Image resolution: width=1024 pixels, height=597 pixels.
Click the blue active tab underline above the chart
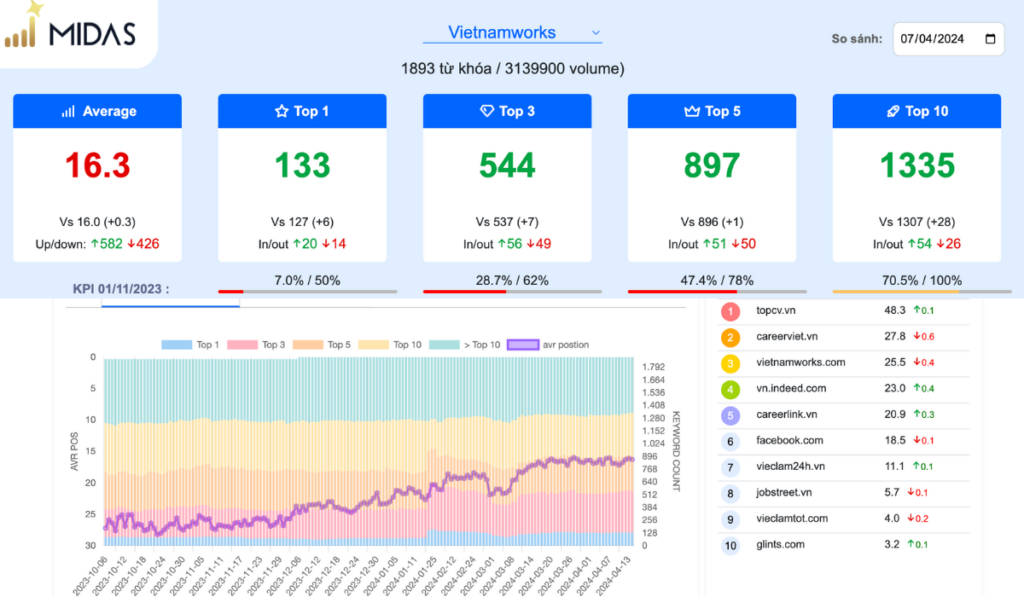coord(170,305)
